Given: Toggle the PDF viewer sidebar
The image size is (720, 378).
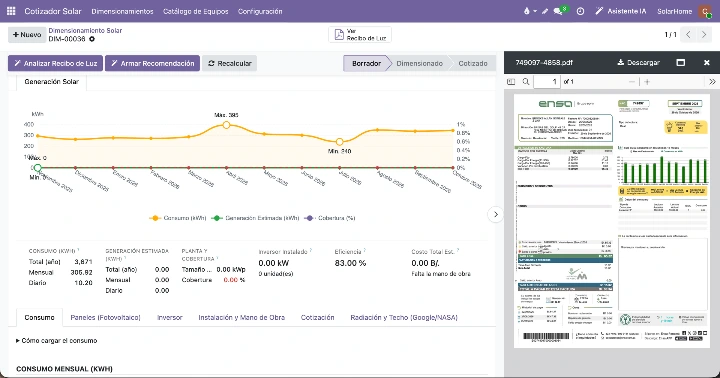Looking at the screenshot, I should (511, 82).
